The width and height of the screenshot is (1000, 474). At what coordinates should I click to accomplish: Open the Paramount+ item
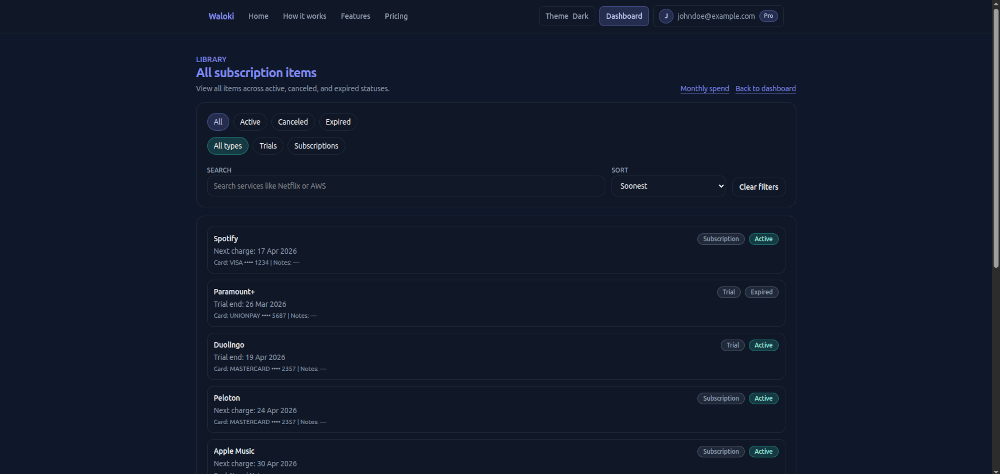(496, 303)
